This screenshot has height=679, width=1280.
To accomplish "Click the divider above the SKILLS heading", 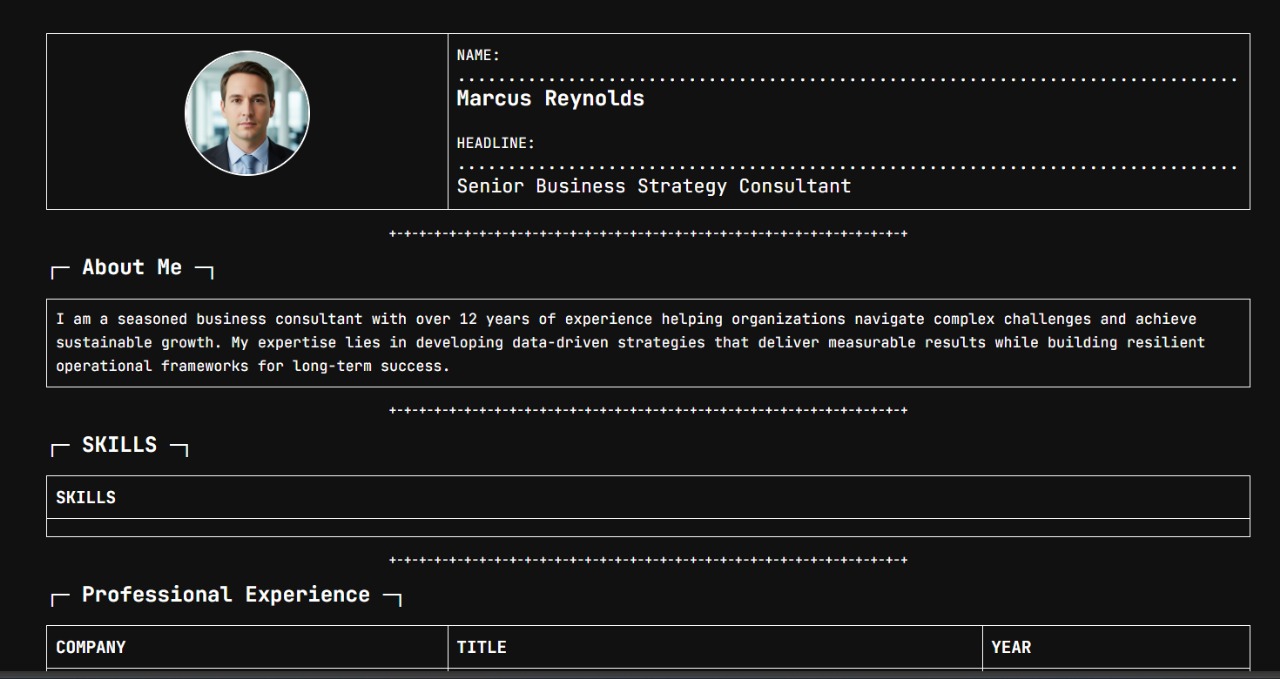I will point(648,408).
